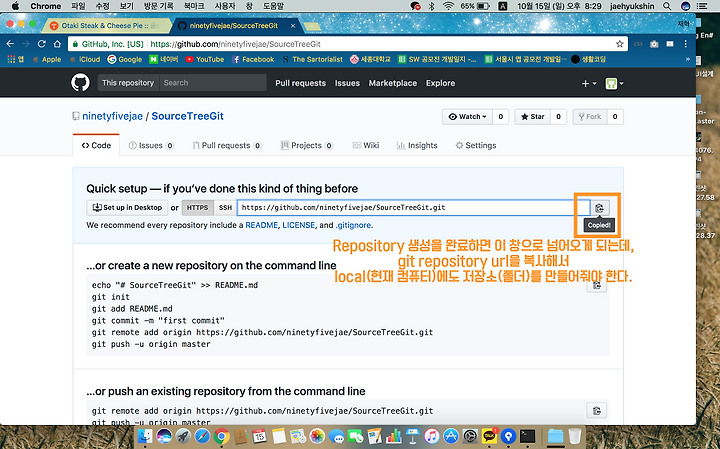Open the LICENSE link
720x449 pixels.
298,225
